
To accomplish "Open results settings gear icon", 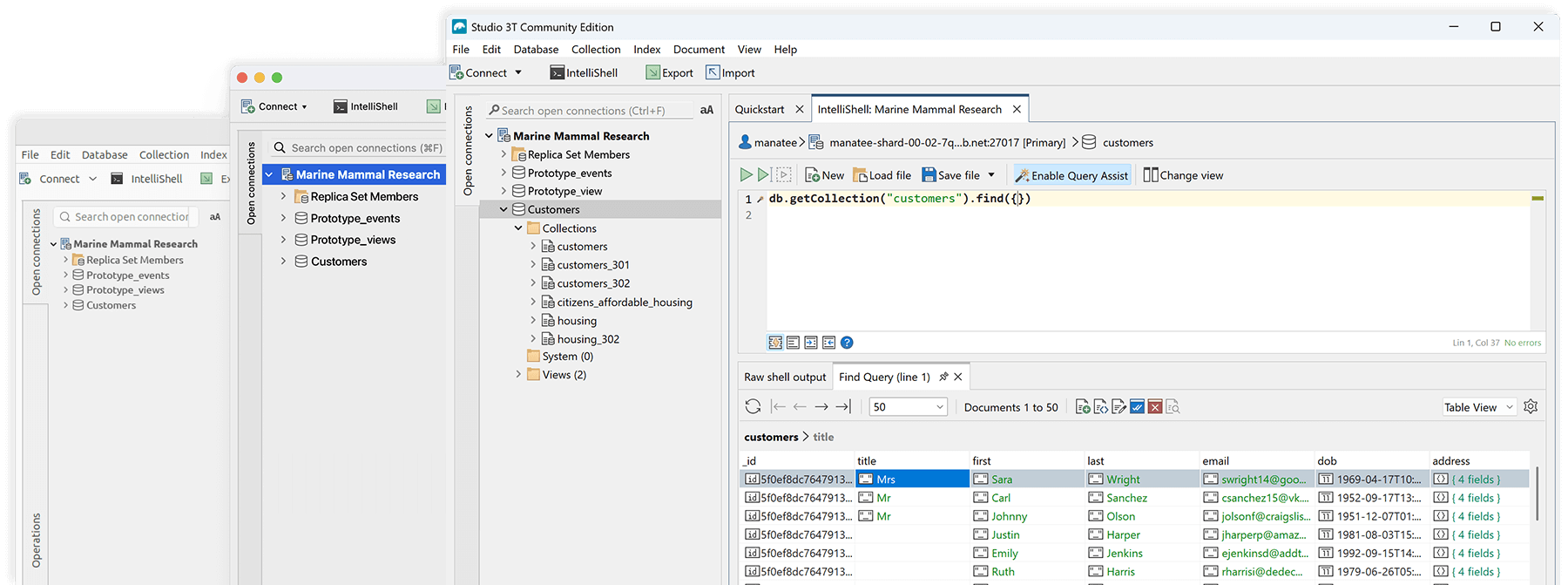I will (1531, 407).
